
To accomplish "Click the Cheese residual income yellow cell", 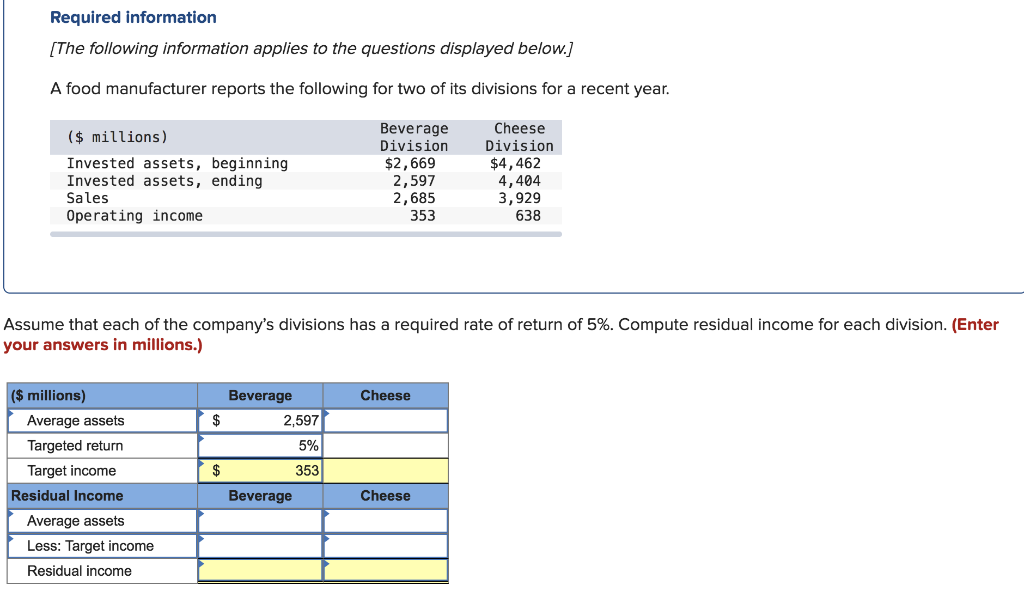I will (x=386, y=570).
